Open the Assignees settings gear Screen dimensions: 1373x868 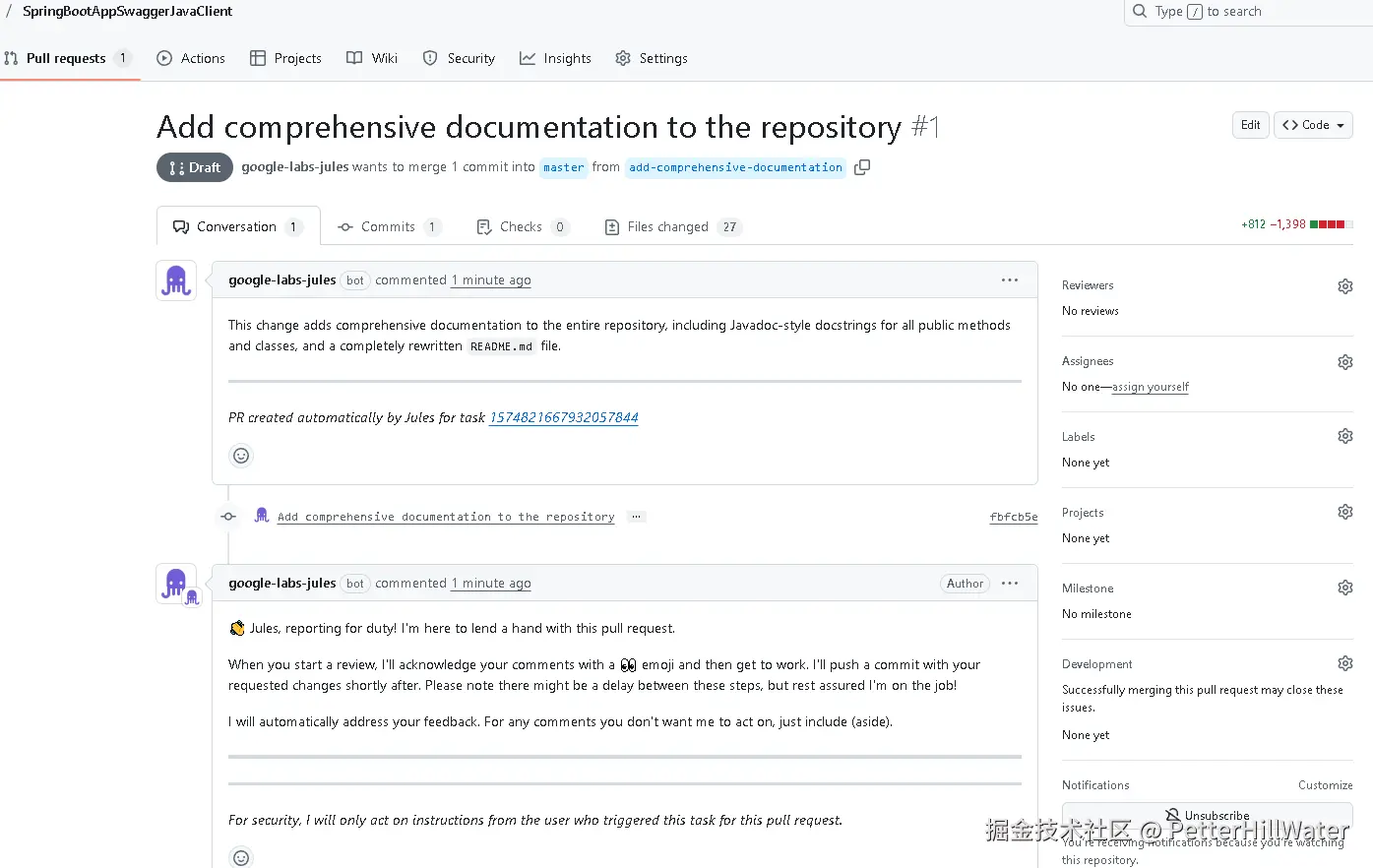pyautogui.click(x=1345, y=362)
